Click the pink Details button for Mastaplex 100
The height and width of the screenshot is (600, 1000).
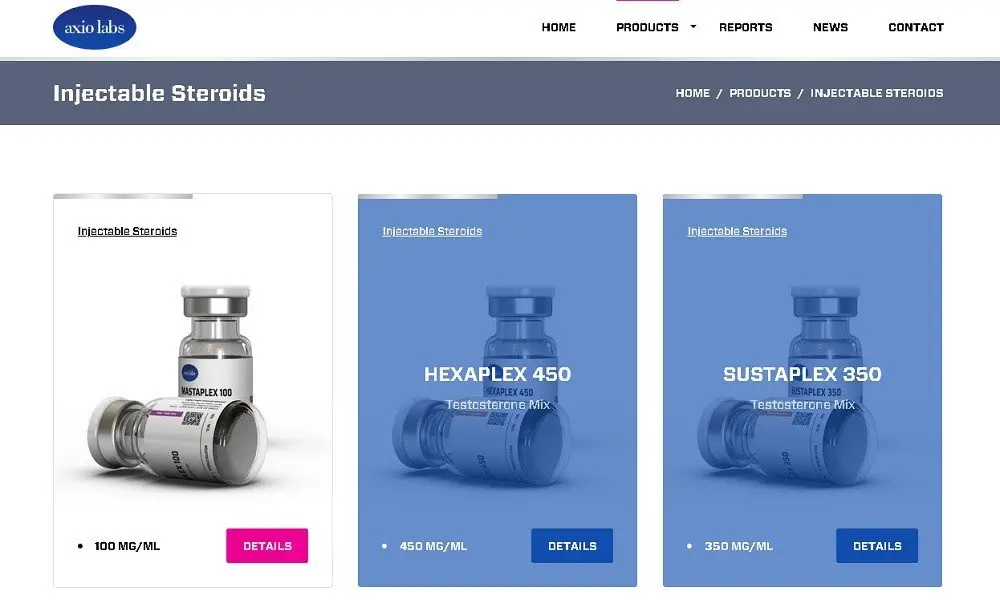[267, 546]
